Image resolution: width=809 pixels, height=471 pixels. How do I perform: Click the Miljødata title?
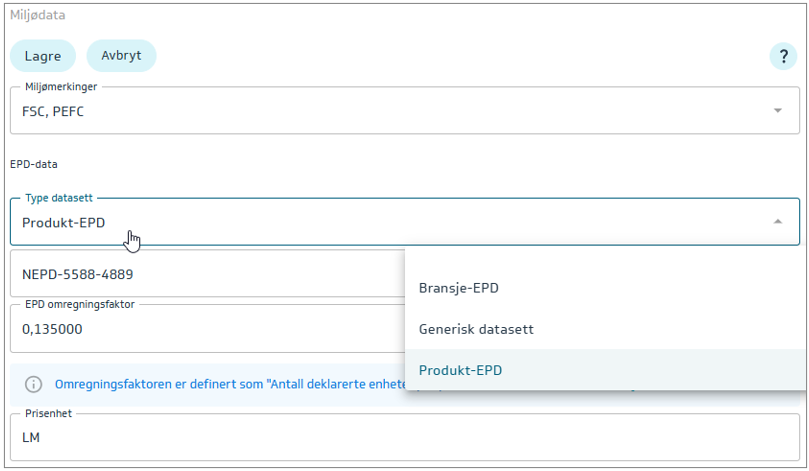[x=38, y=15]
